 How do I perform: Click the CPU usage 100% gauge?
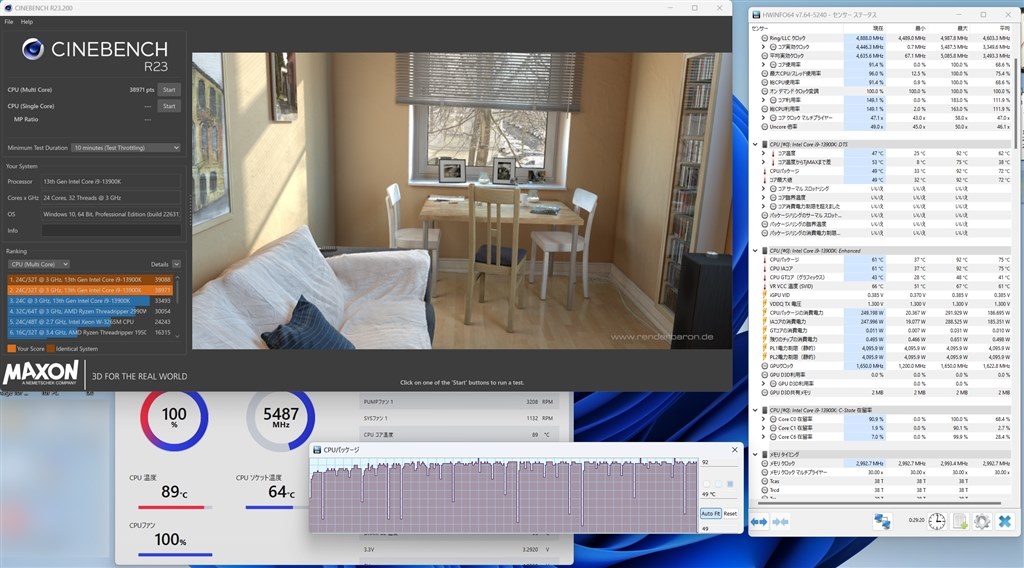tap(174, 419)
